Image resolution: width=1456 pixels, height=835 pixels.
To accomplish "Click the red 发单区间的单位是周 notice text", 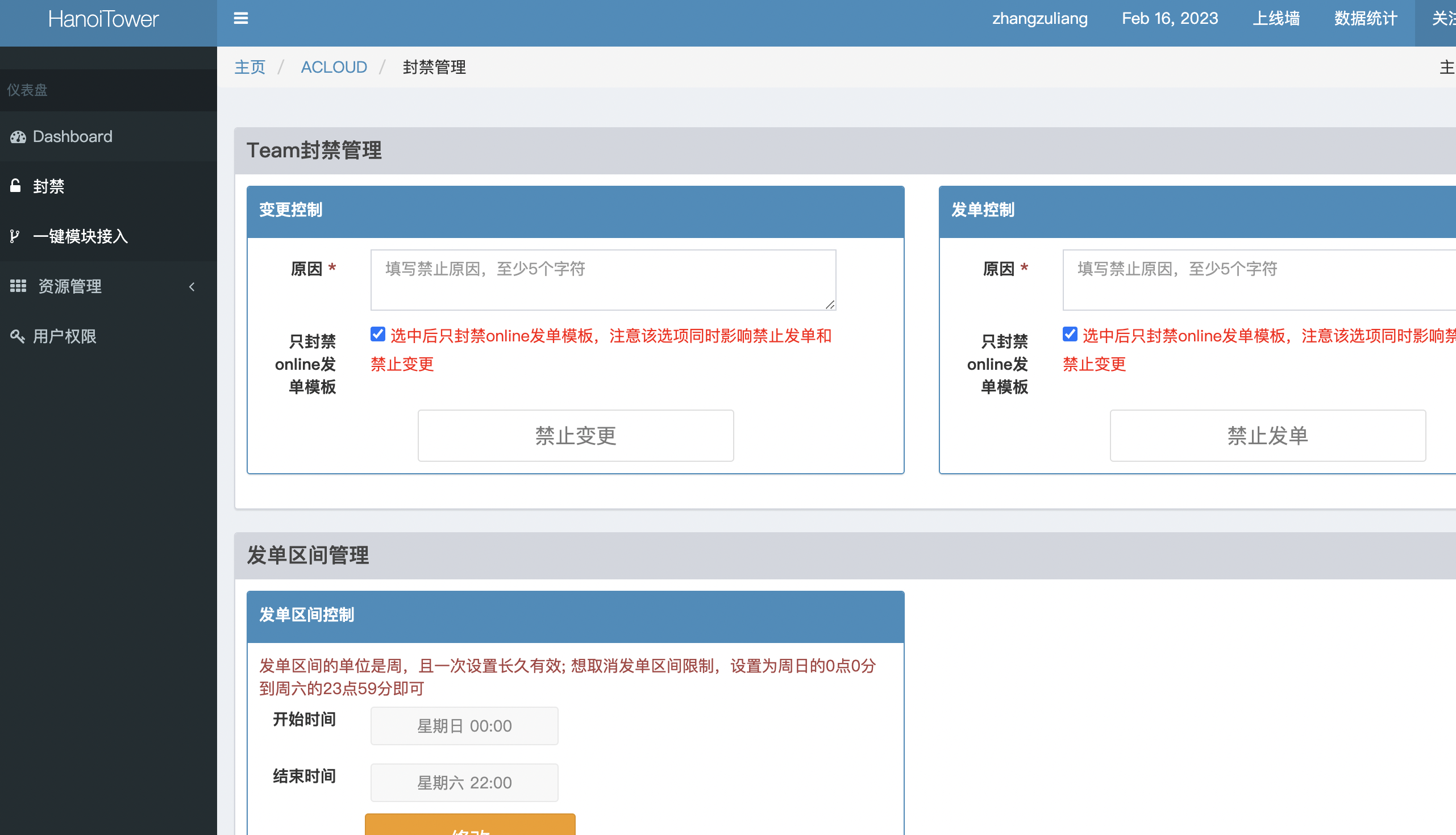I will coord(567,677).
